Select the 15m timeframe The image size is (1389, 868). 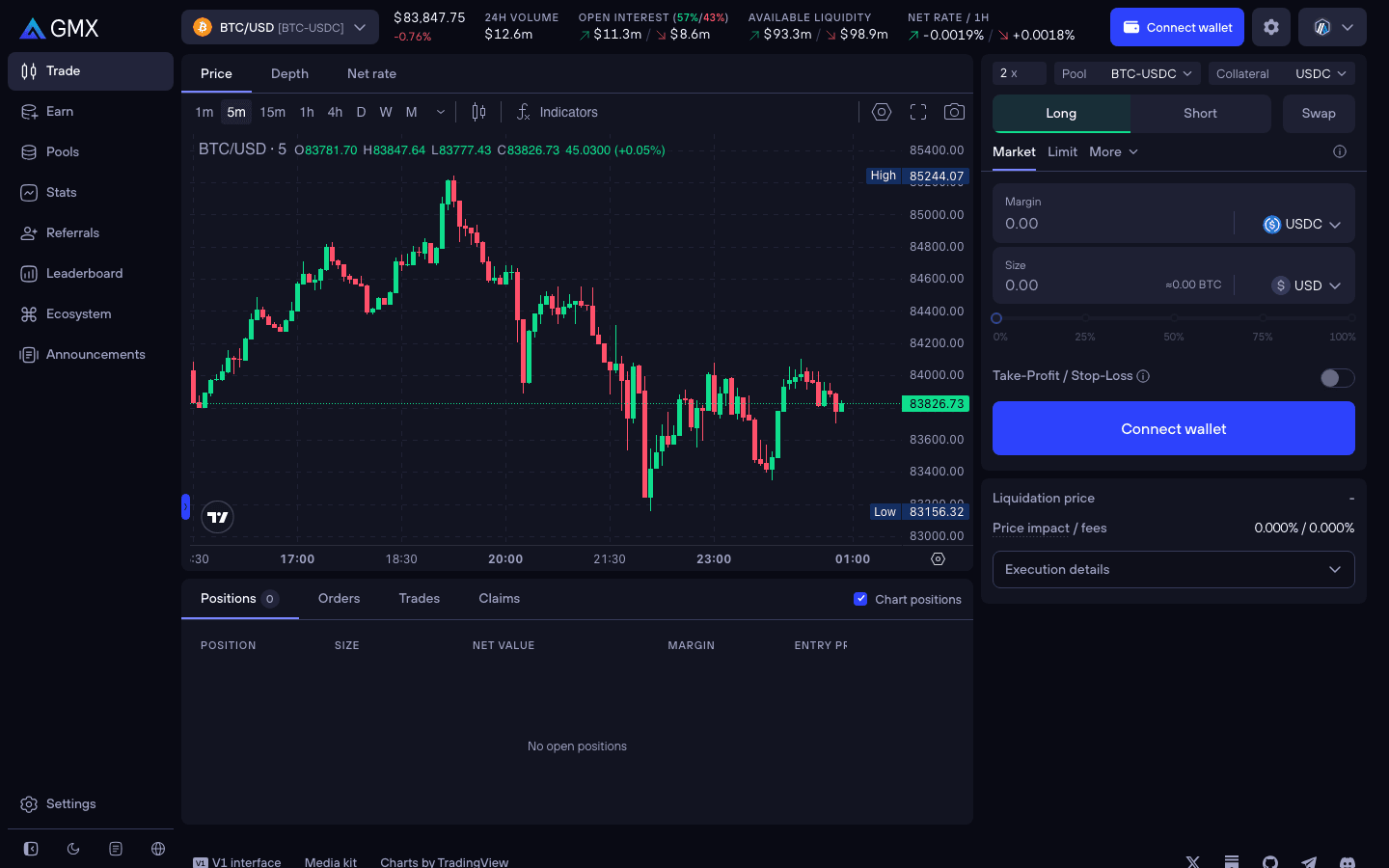273,112
